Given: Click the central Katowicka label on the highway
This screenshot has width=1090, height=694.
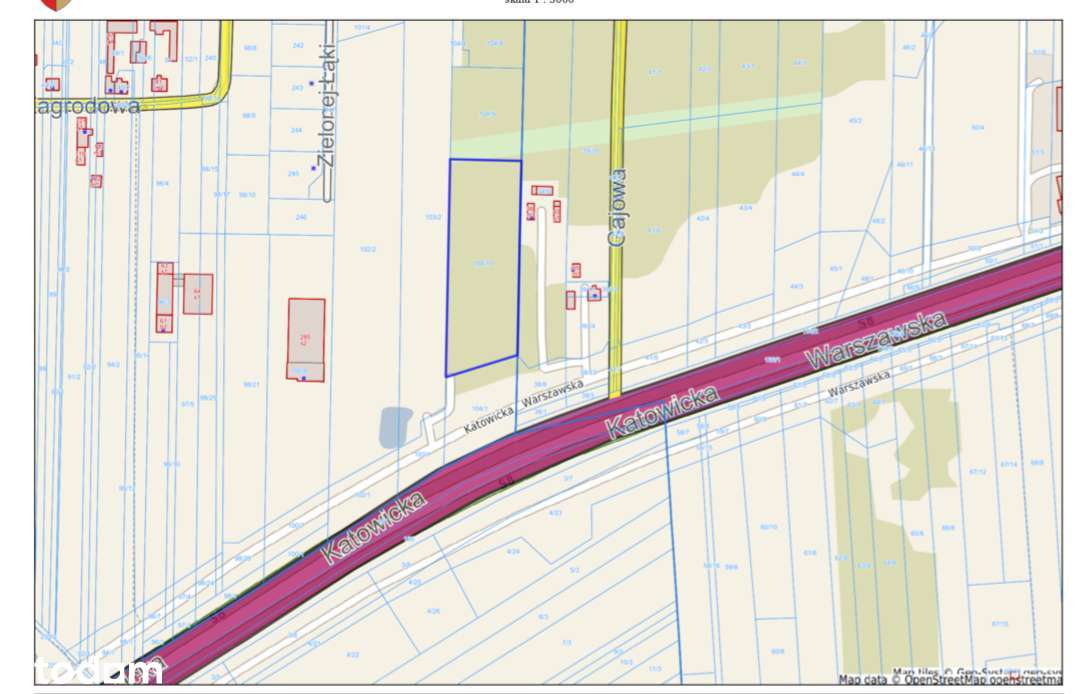Looking at the screenshot, I should (662, 412).
